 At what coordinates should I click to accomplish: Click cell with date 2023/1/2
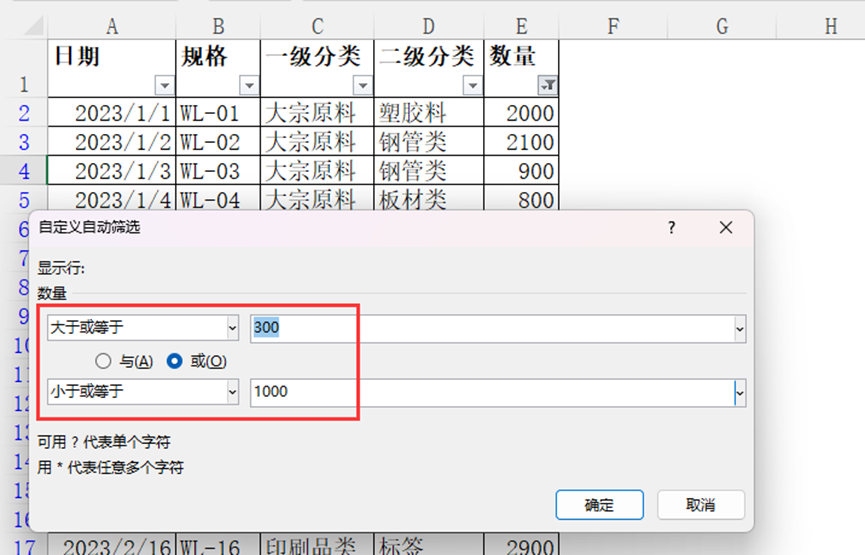[x=112, y=142]
